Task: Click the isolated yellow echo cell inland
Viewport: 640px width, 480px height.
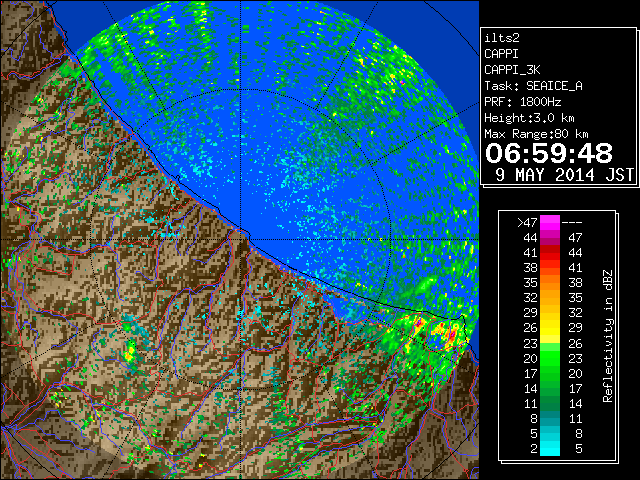Action: tap(130, 353)
